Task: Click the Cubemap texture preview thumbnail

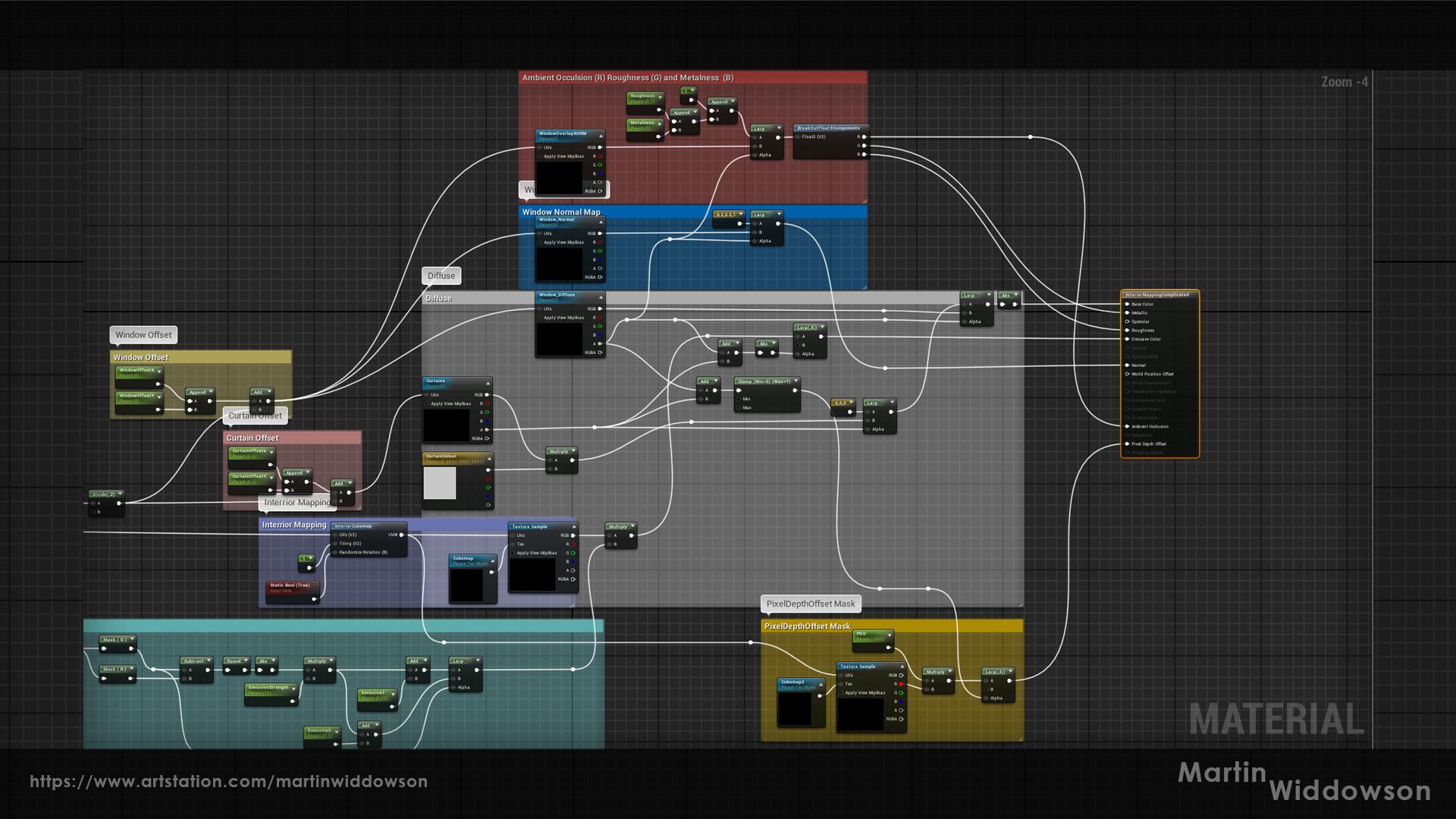Action: 467,585
